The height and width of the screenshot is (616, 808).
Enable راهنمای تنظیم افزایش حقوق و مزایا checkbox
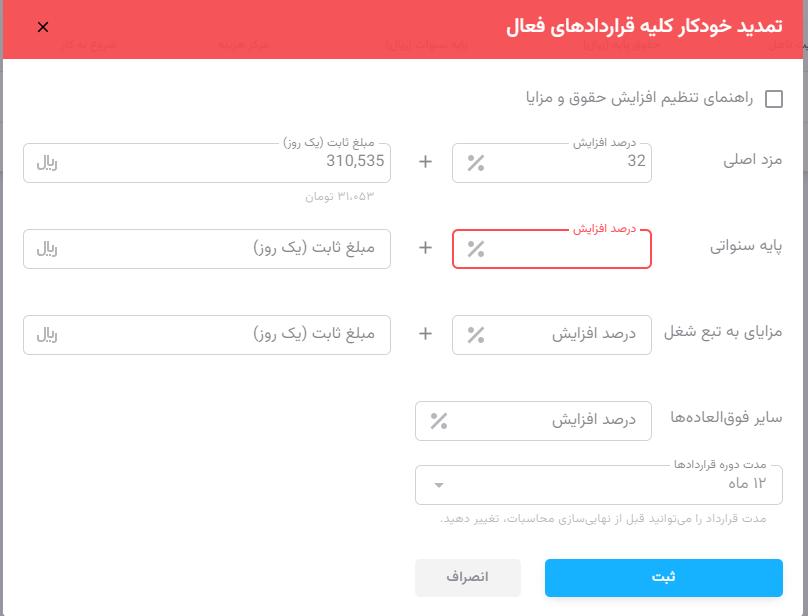(x=773, y=98)
